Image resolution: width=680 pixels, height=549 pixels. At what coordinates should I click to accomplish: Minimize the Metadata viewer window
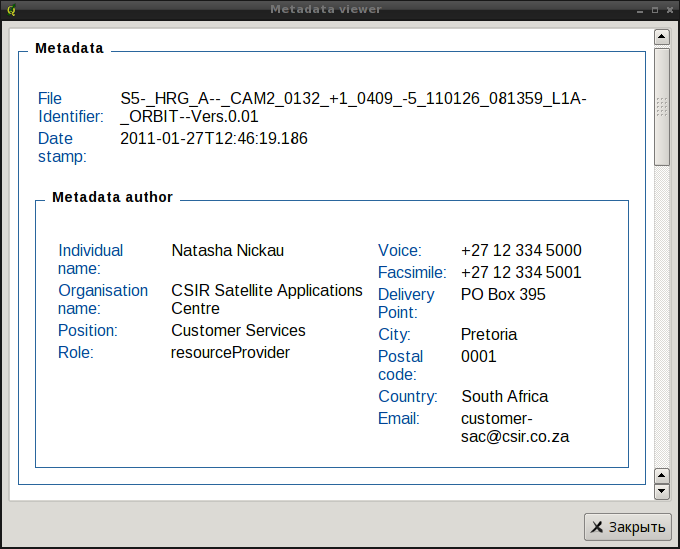click(640, 9)
